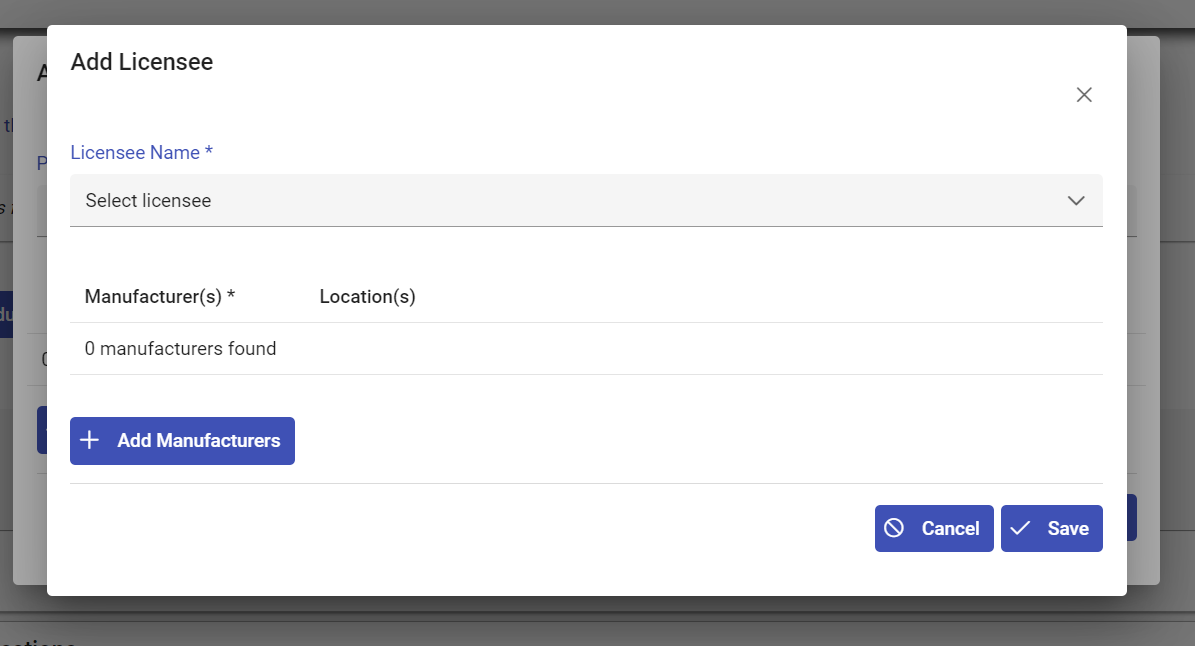This screenshot has height=646, width=1195.
Task: Expand the licensee chevron arrow
Action: [x=1076, y=200]
